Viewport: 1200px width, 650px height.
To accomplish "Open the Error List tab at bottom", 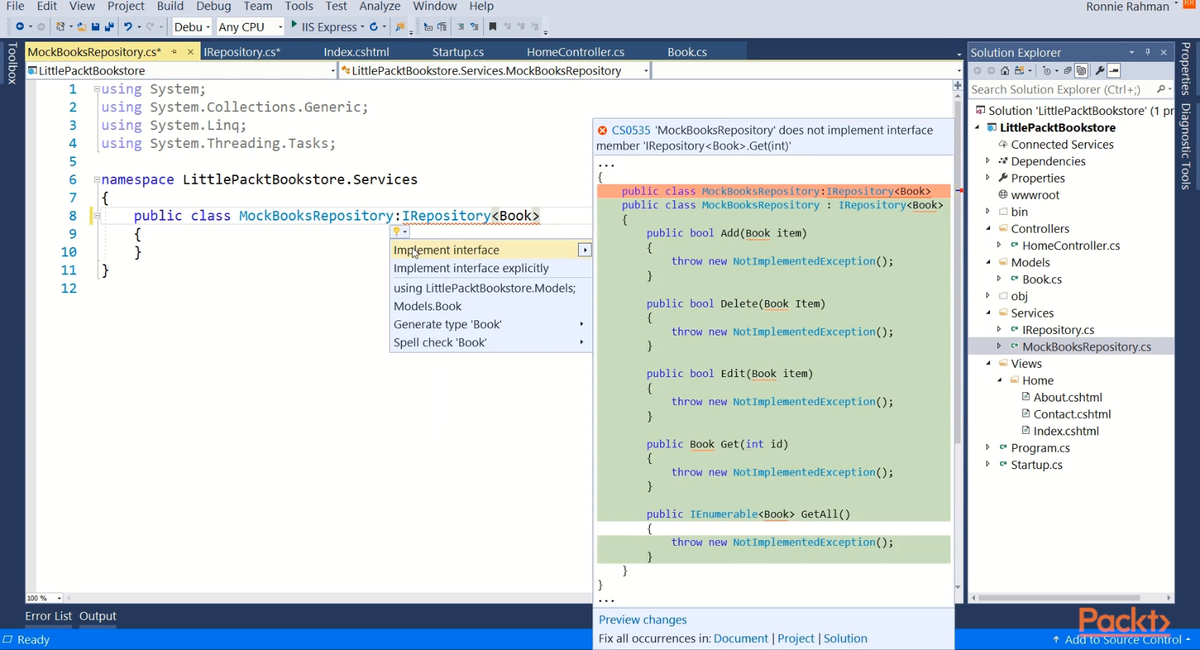I will (48, 616).
